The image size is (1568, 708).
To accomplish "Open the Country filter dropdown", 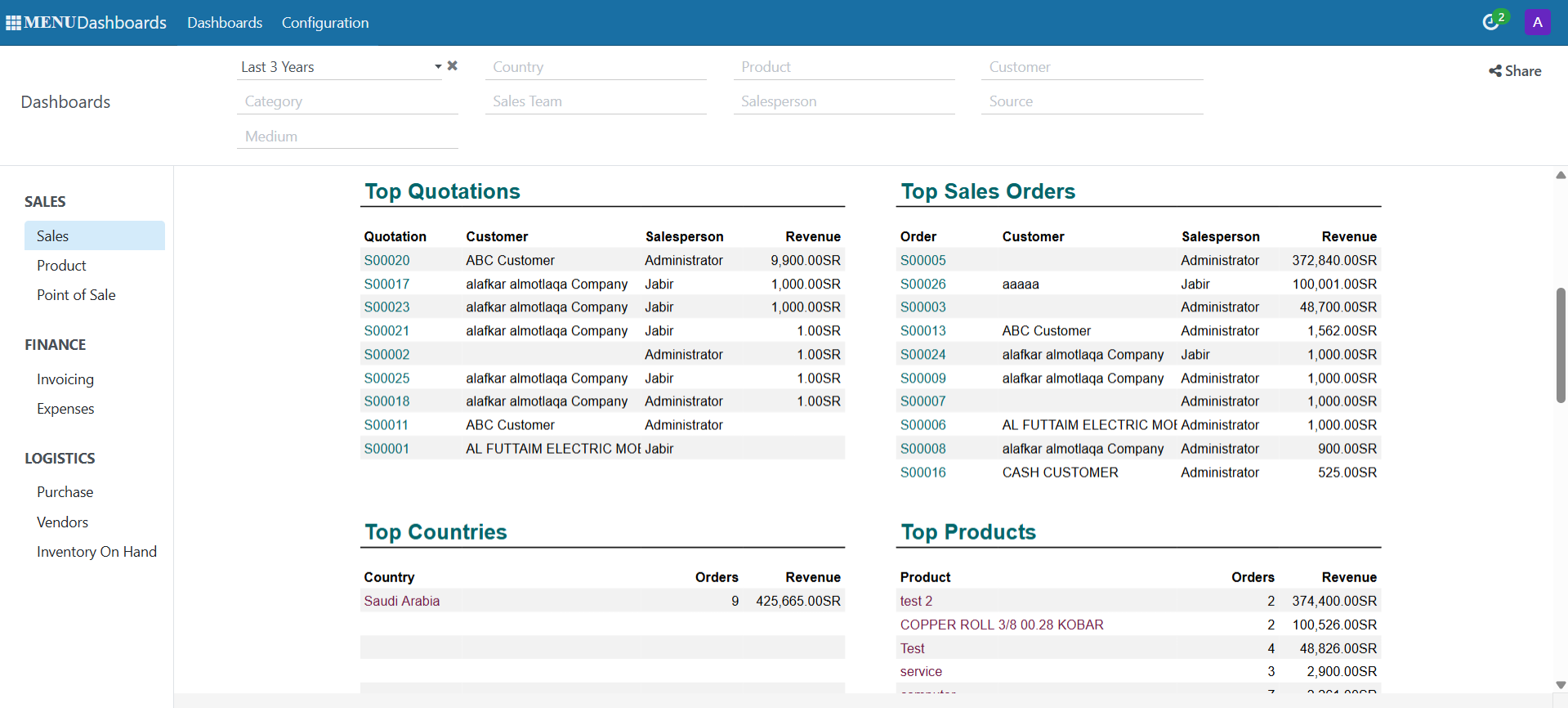I will (595, 67).
